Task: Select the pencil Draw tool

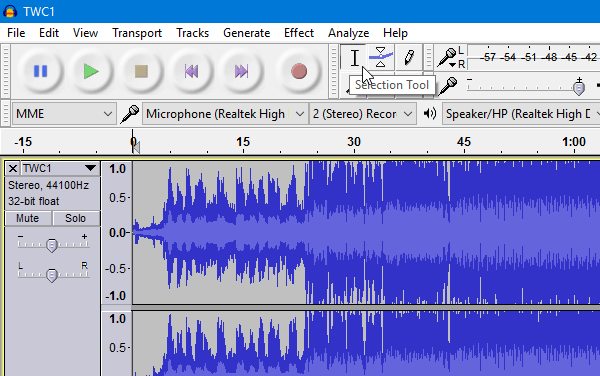Action: click(409, 57)
